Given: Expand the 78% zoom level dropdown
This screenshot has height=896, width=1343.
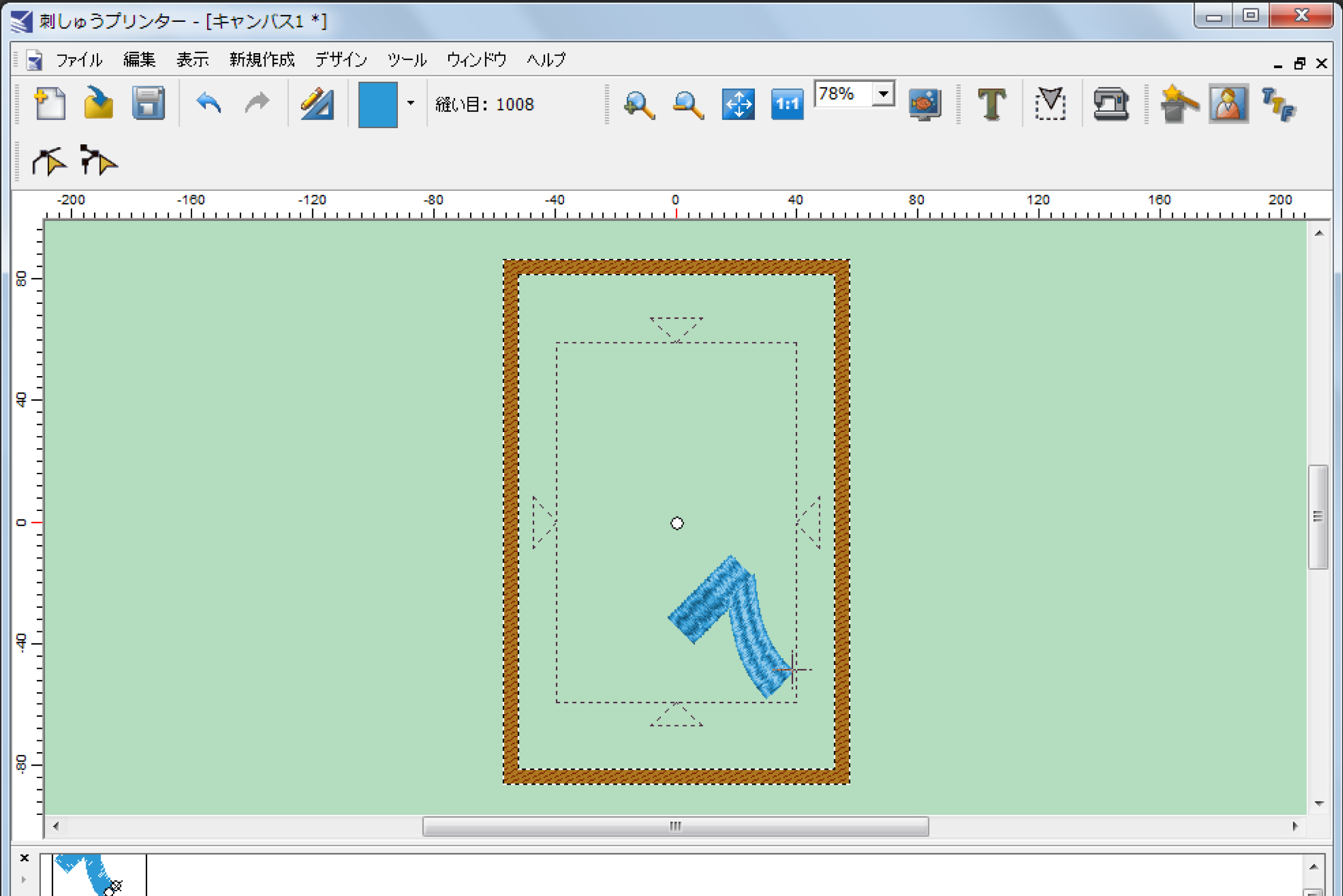Looking at the screenshot, I should click(883, 93).
